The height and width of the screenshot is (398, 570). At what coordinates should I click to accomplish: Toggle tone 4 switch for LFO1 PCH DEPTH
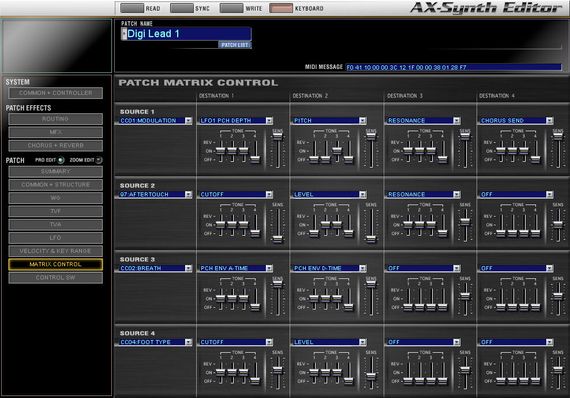[255, 159]
